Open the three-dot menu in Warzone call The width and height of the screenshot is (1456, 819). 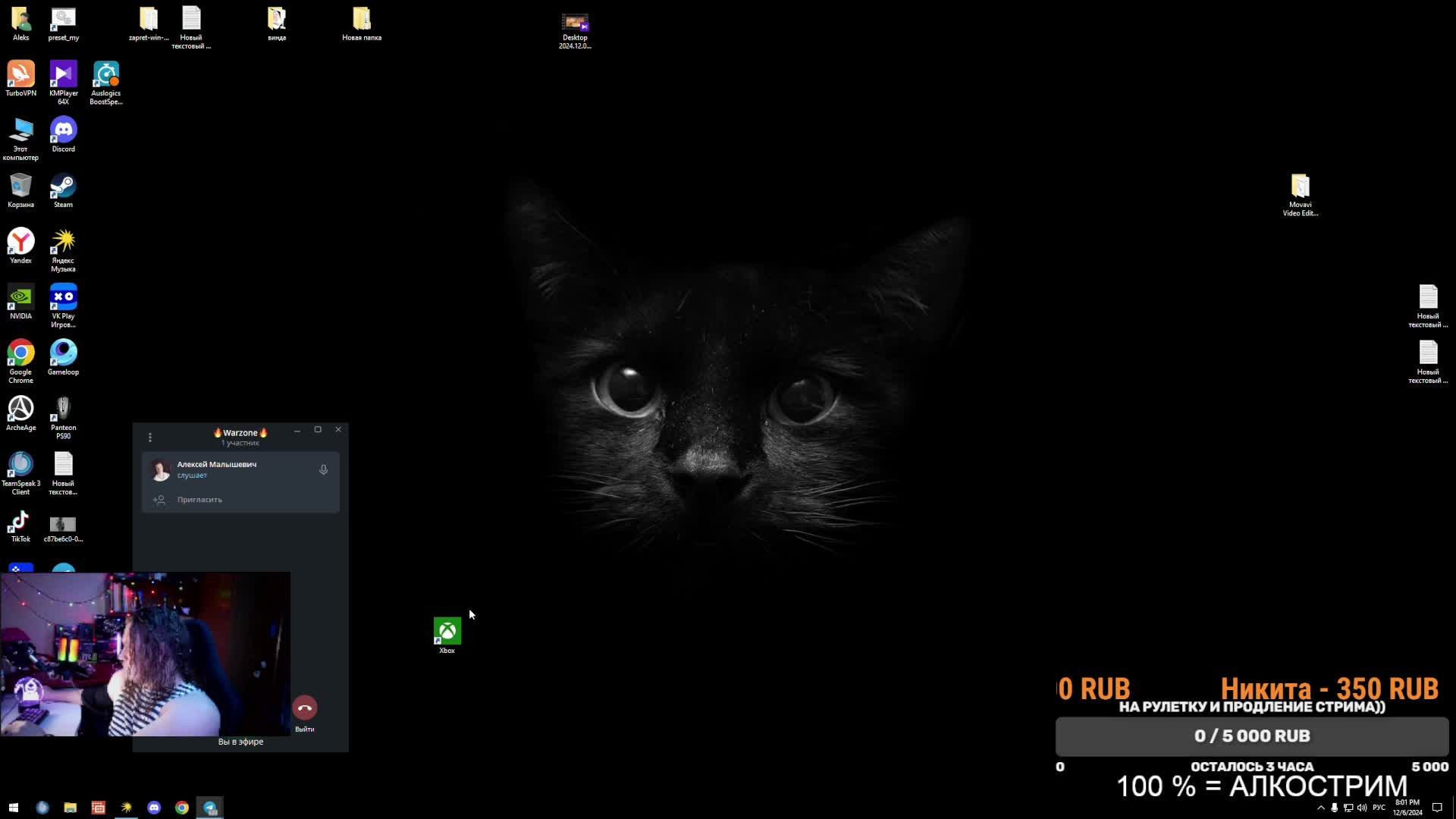coord(150,437)
